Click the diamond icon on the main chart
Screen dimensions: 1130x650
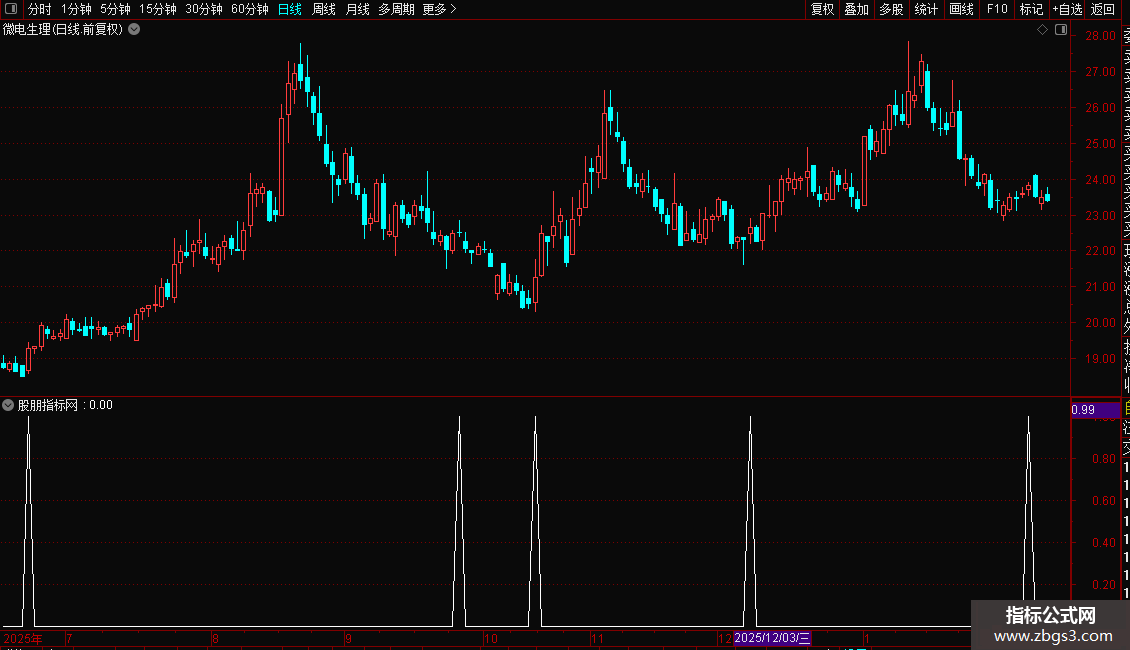pos(1042,30)
